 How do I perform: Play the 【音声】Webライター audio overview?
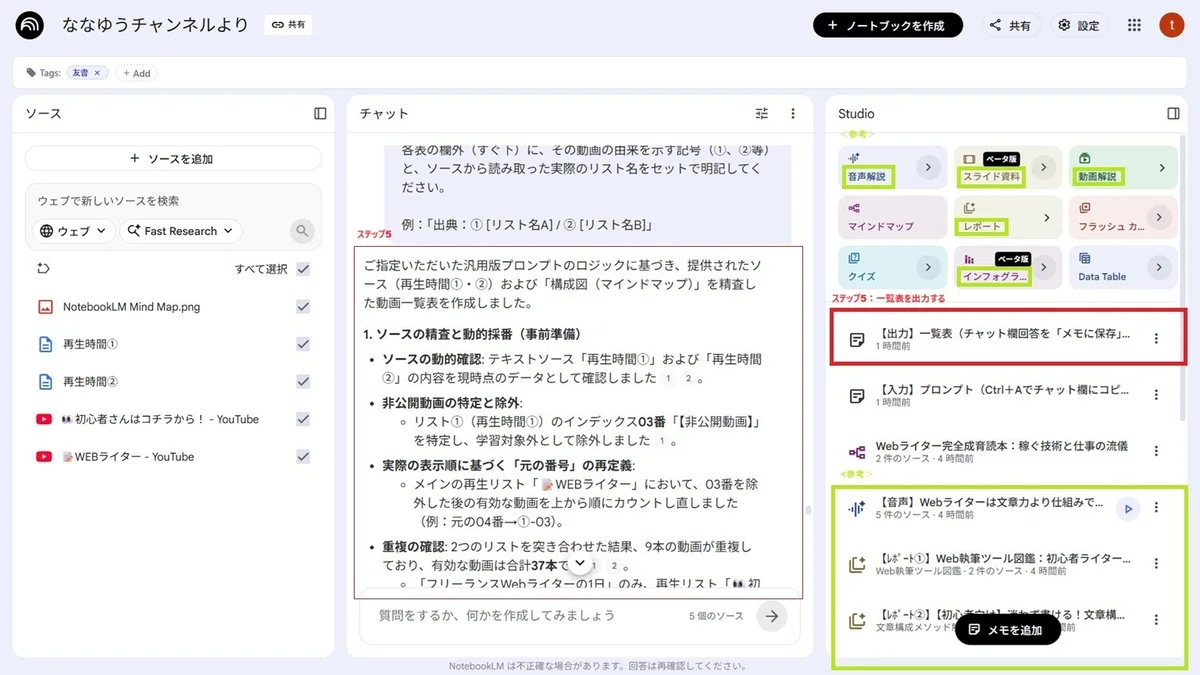point(1128,508)
